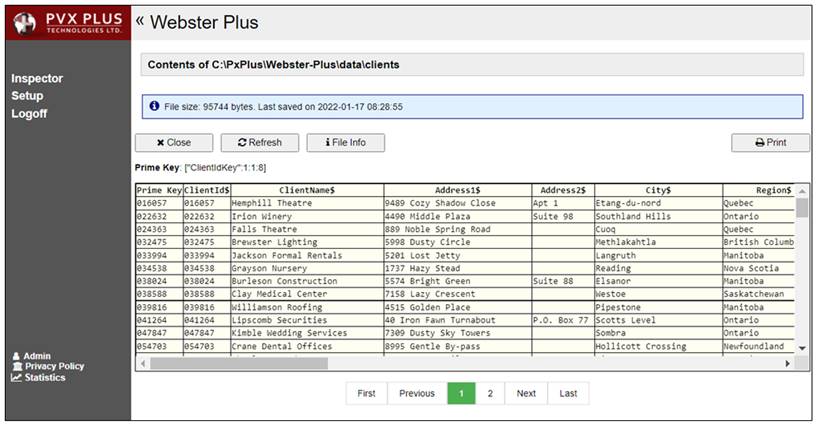Viewport: 818px width, 425px height.
Task: Go to the First page
Action: 366,393
